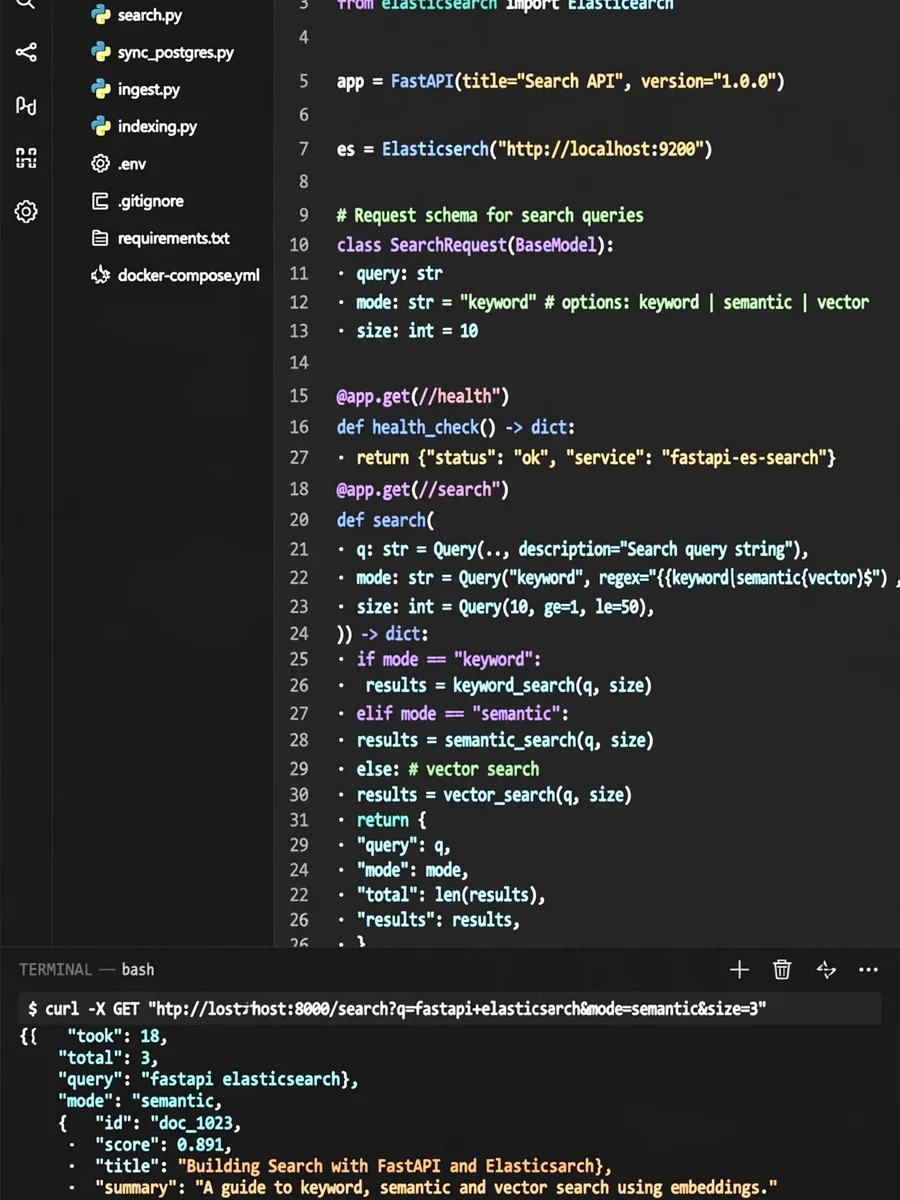This screenshot has width=900, height=1200.
Task: Click 'else: # vector search' line
Action: pos(448,769)
